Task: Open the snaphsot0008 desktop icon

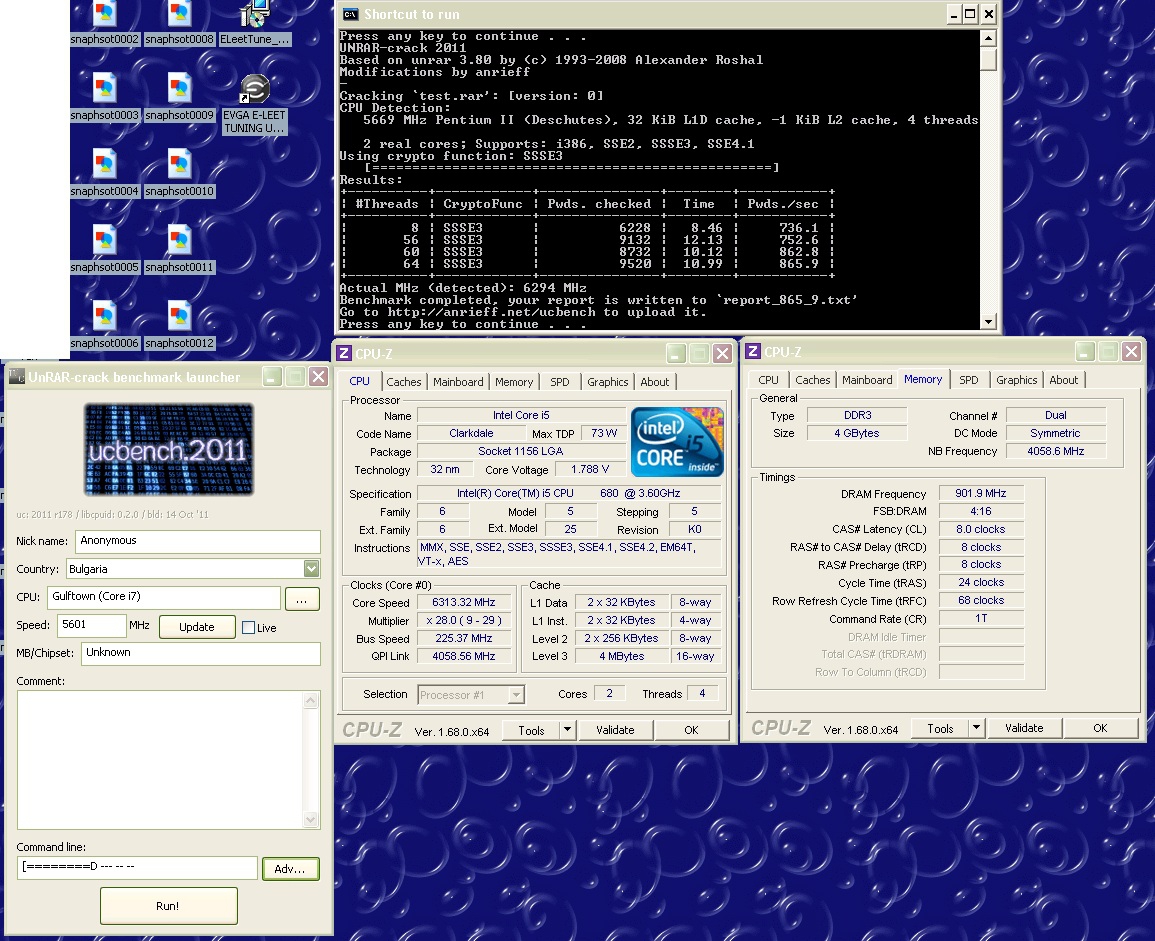Action: tap(180, 22)
